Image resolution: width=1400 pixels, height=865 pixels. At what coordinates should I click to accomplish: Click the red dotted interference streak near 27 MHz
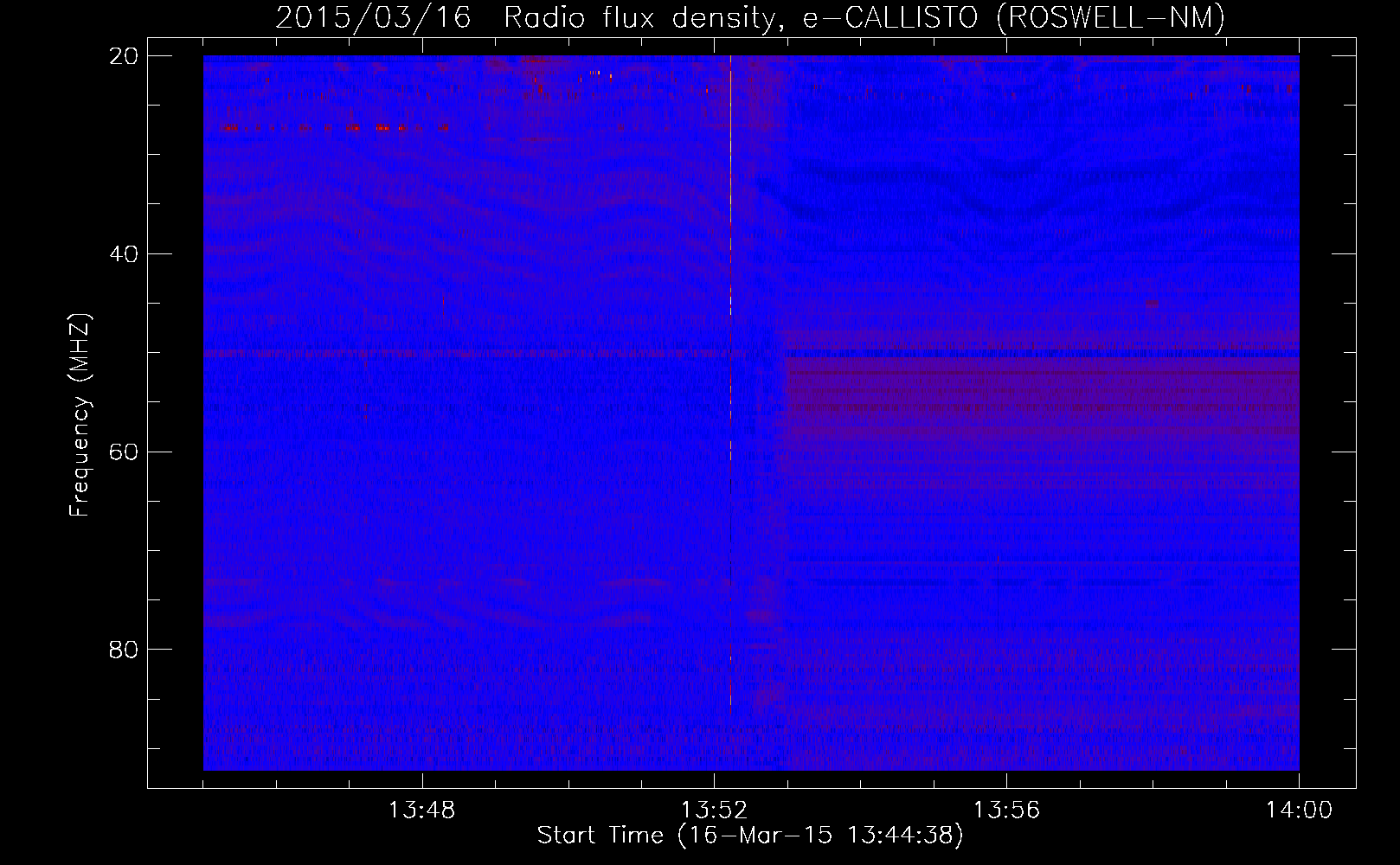[335, 128]
